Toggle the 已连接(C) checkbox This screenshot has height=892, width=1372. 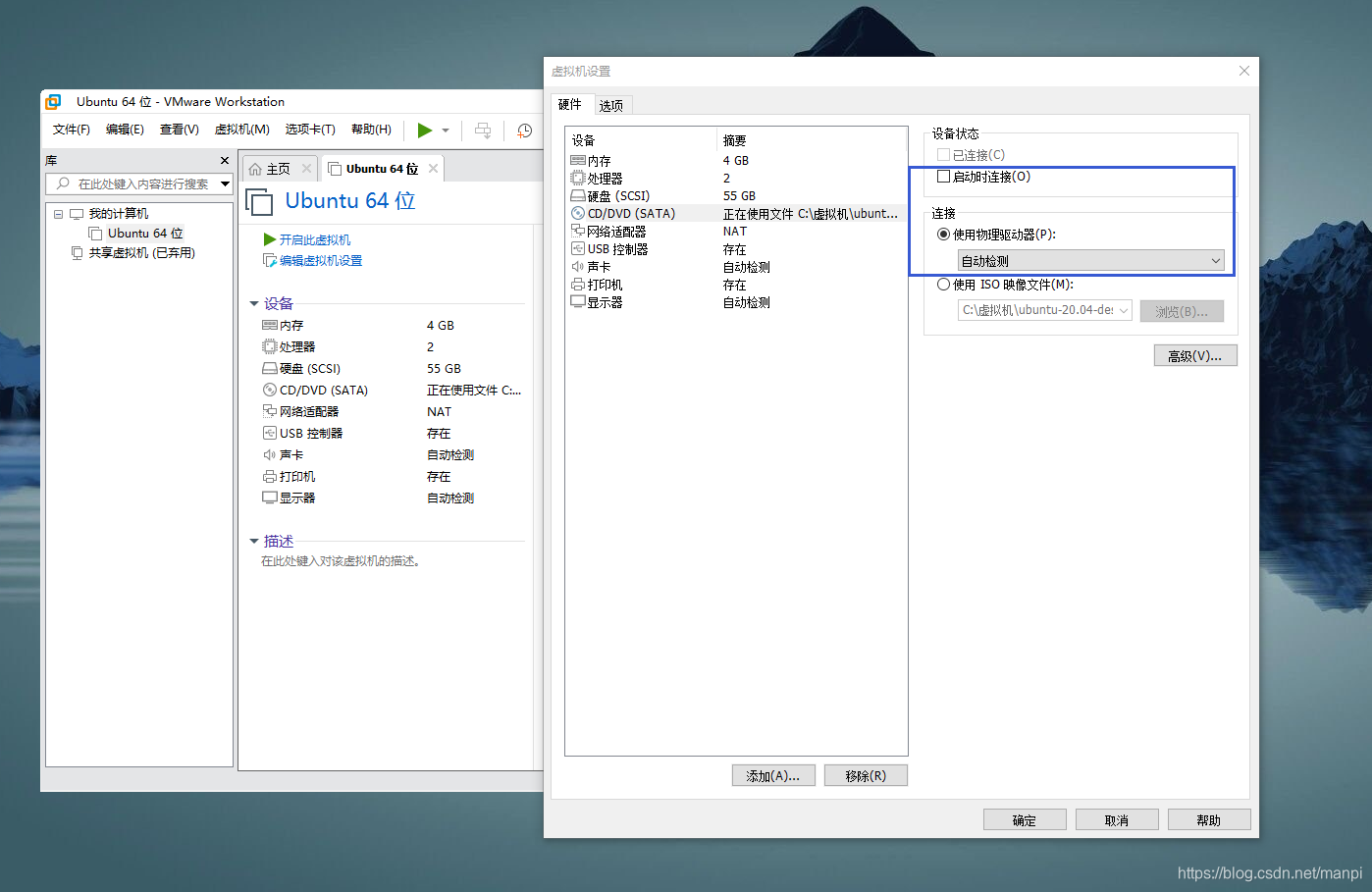[x=944, y=155]
